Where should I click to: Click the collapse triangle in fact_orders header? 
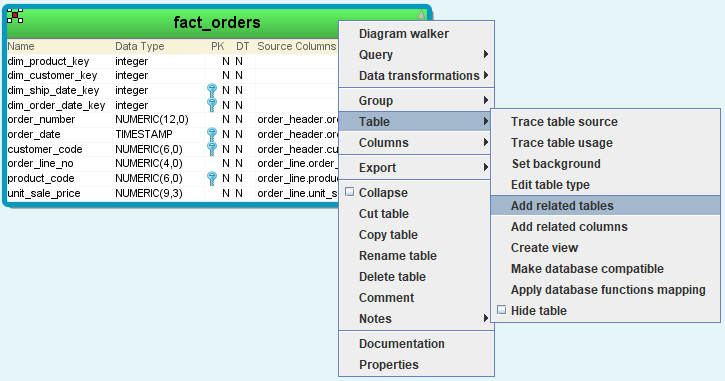point(421,14)
